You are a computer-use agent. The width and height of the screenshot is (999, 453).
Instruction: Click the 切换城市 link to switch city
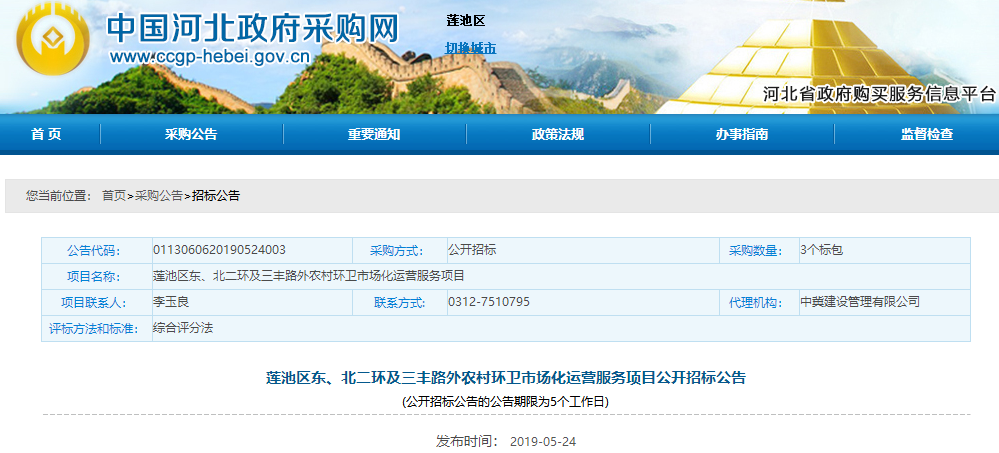pos(470,48)
